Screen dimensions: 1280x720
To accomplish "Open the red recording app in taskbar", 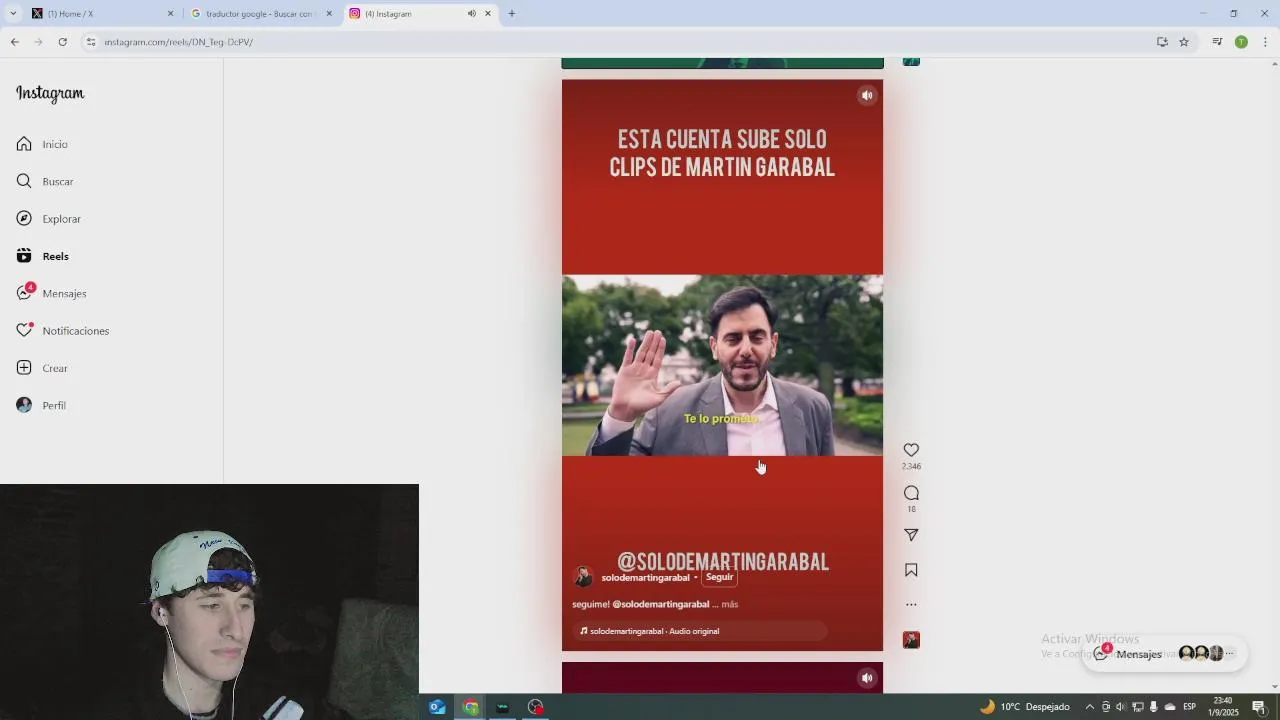I will point(536,707).
